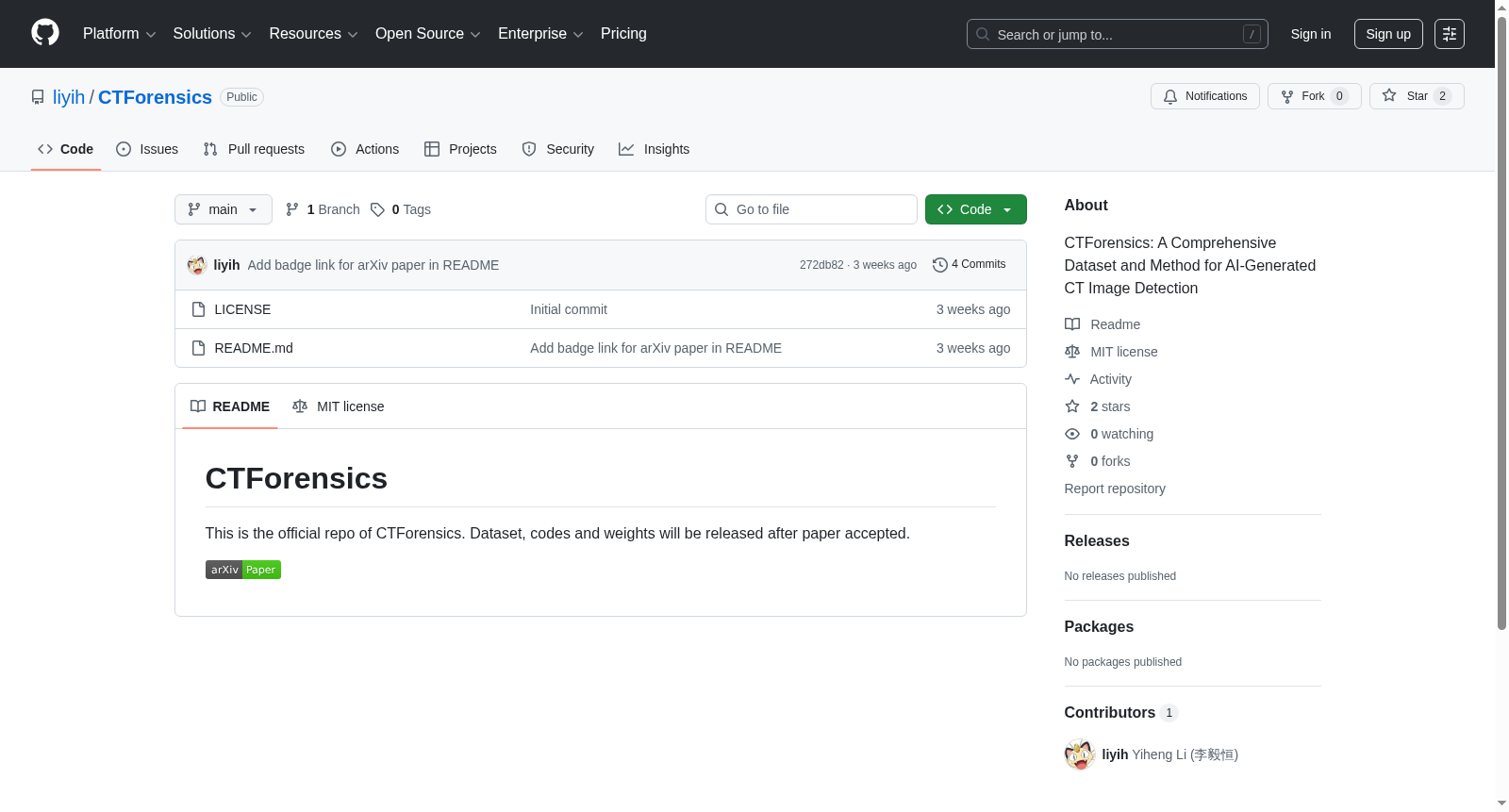The height and width of the screenshot is (812, 1509).
Task: View the 4 Commits history link
Action: (970, 265)
